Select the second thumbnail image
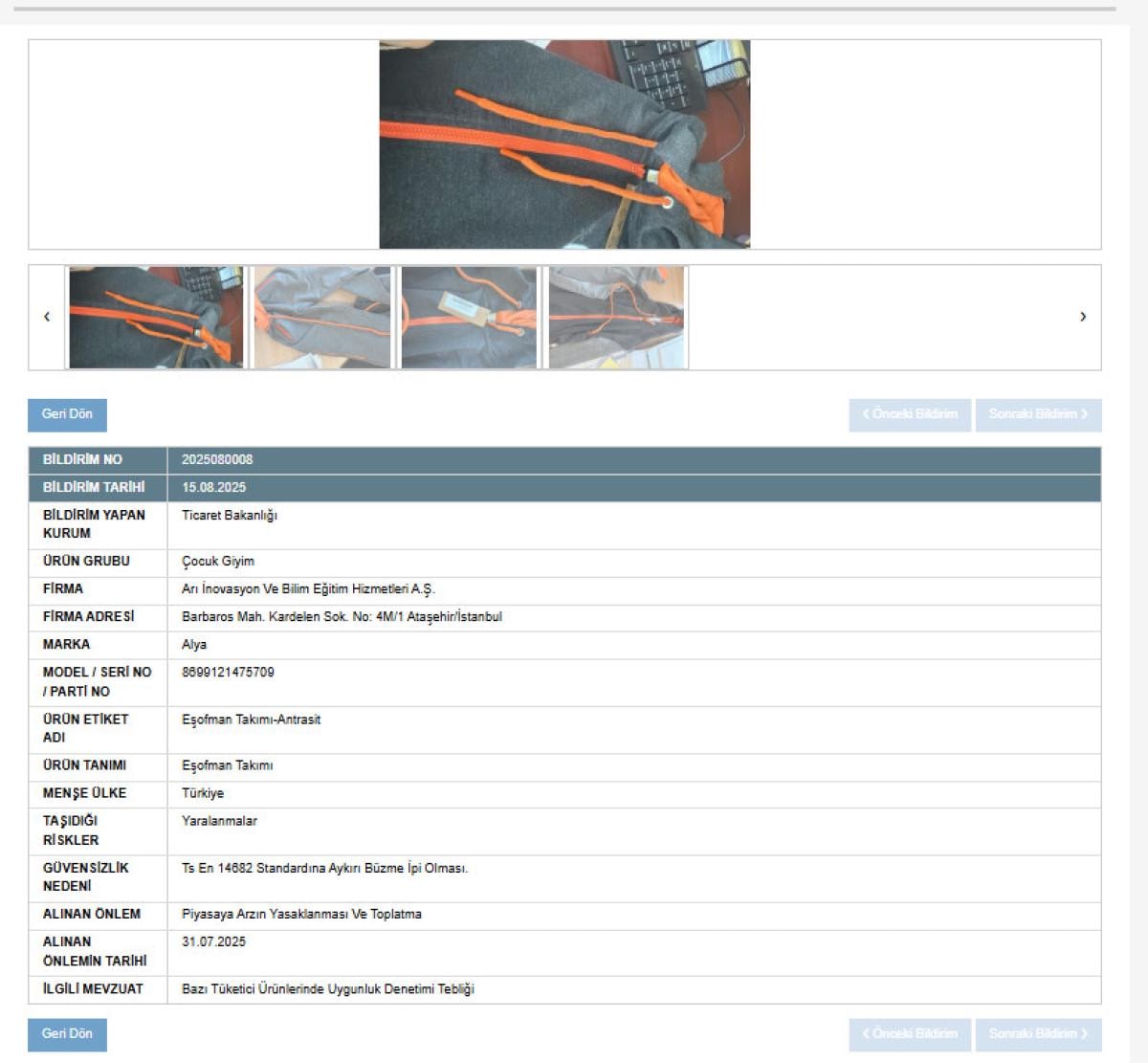 pyautogui.click(x=322, y=318)
